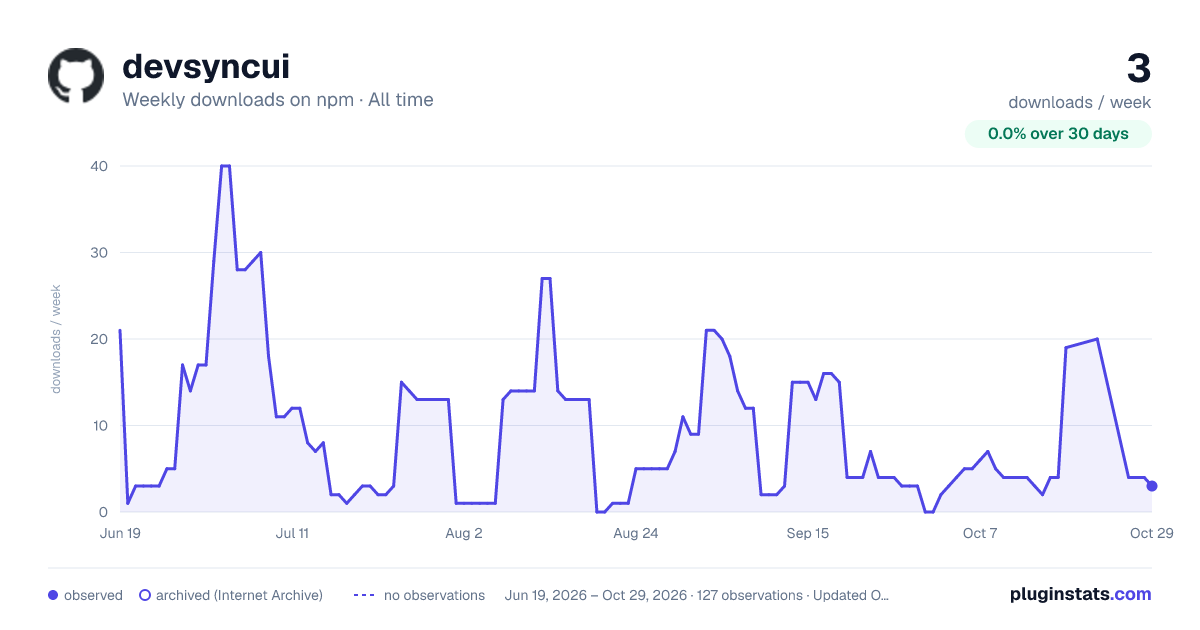
Task: Click the y-axis label '10'
Action: (100, 425)
